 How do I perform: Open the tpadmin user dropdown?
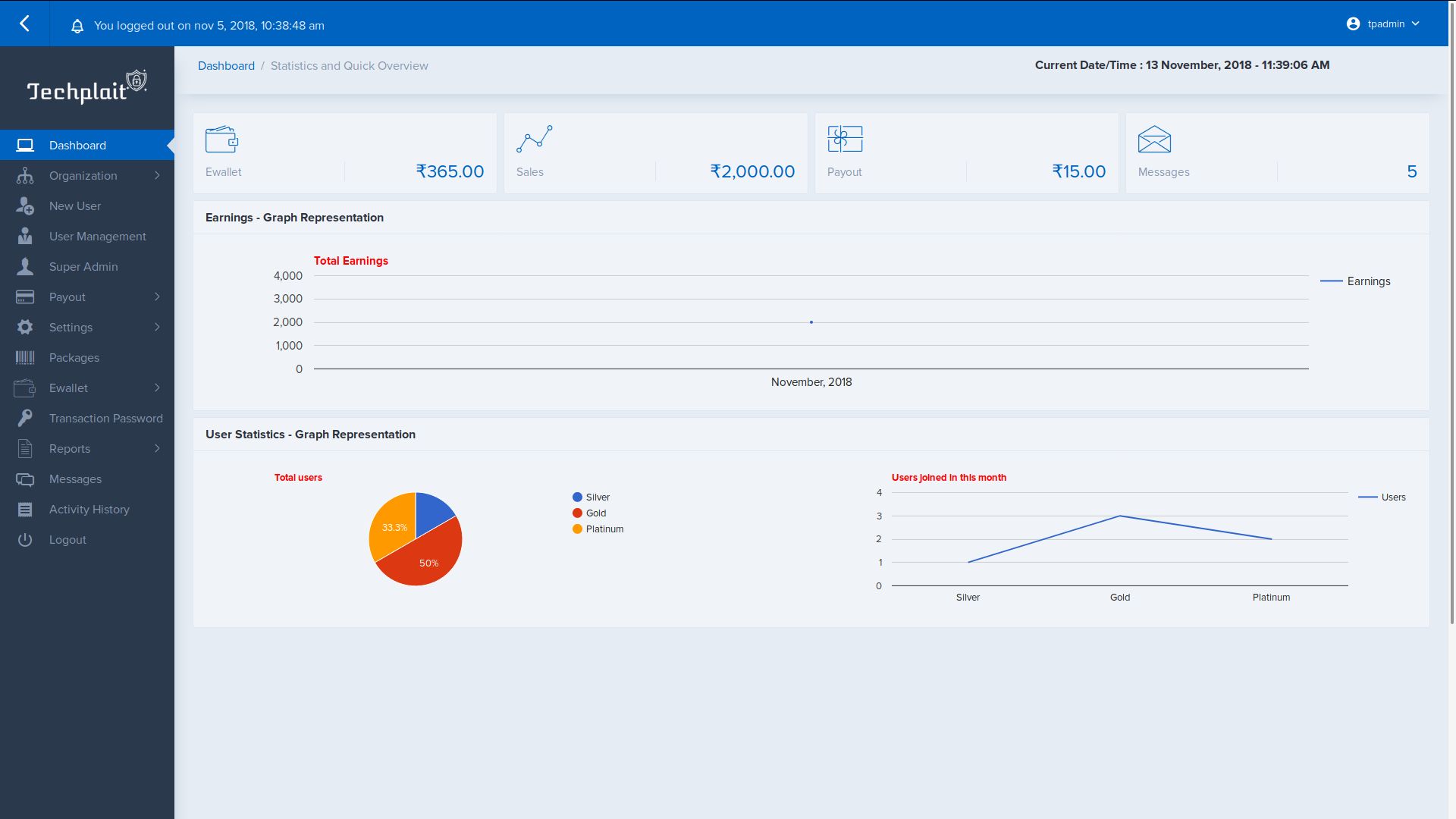1385,24
